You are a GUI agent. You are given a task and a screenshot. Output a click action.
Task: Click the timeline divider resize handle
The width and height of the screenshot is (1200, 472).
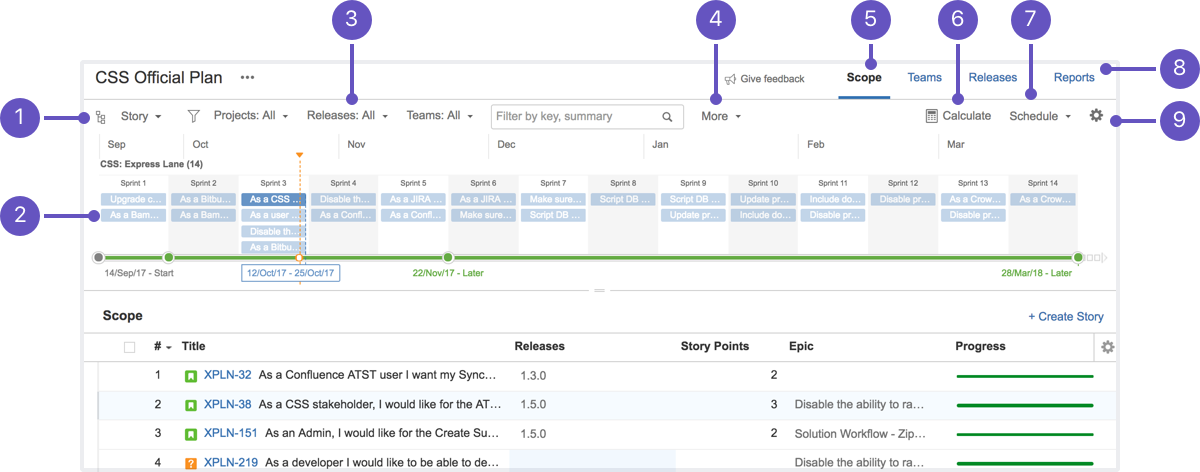(x=600, y=291)
